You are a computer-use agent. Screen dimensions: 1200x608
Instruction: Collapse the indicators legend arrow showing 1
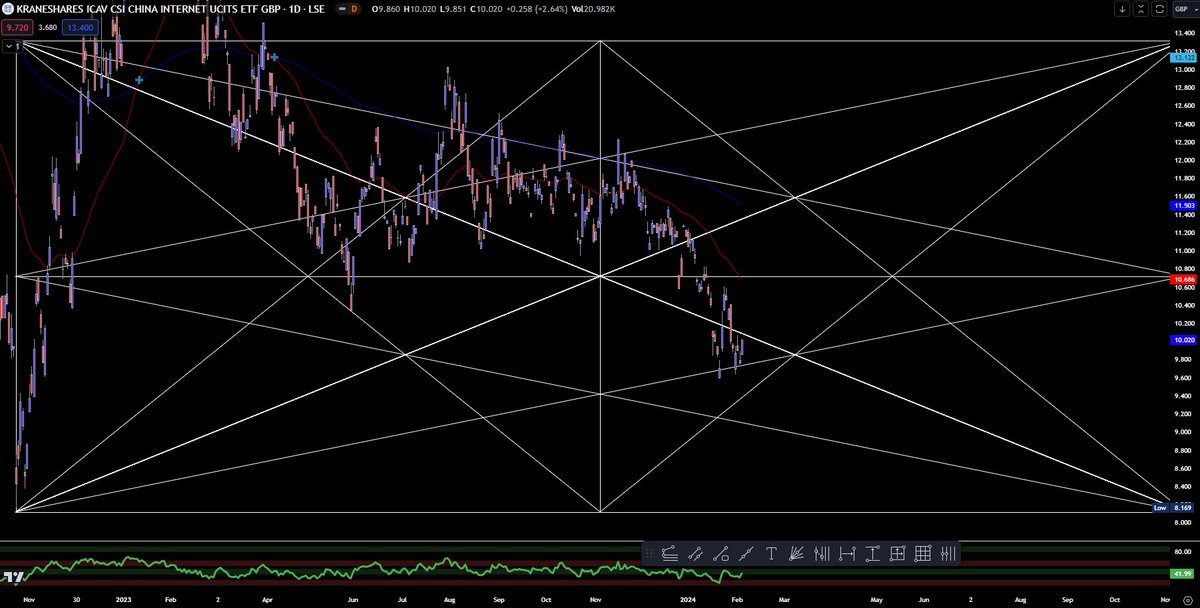pos(10,46)
